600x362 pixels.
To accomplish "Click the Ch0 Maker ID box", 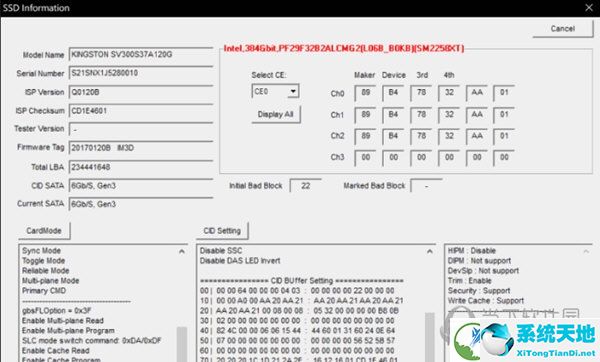I will tap(365, 93).
